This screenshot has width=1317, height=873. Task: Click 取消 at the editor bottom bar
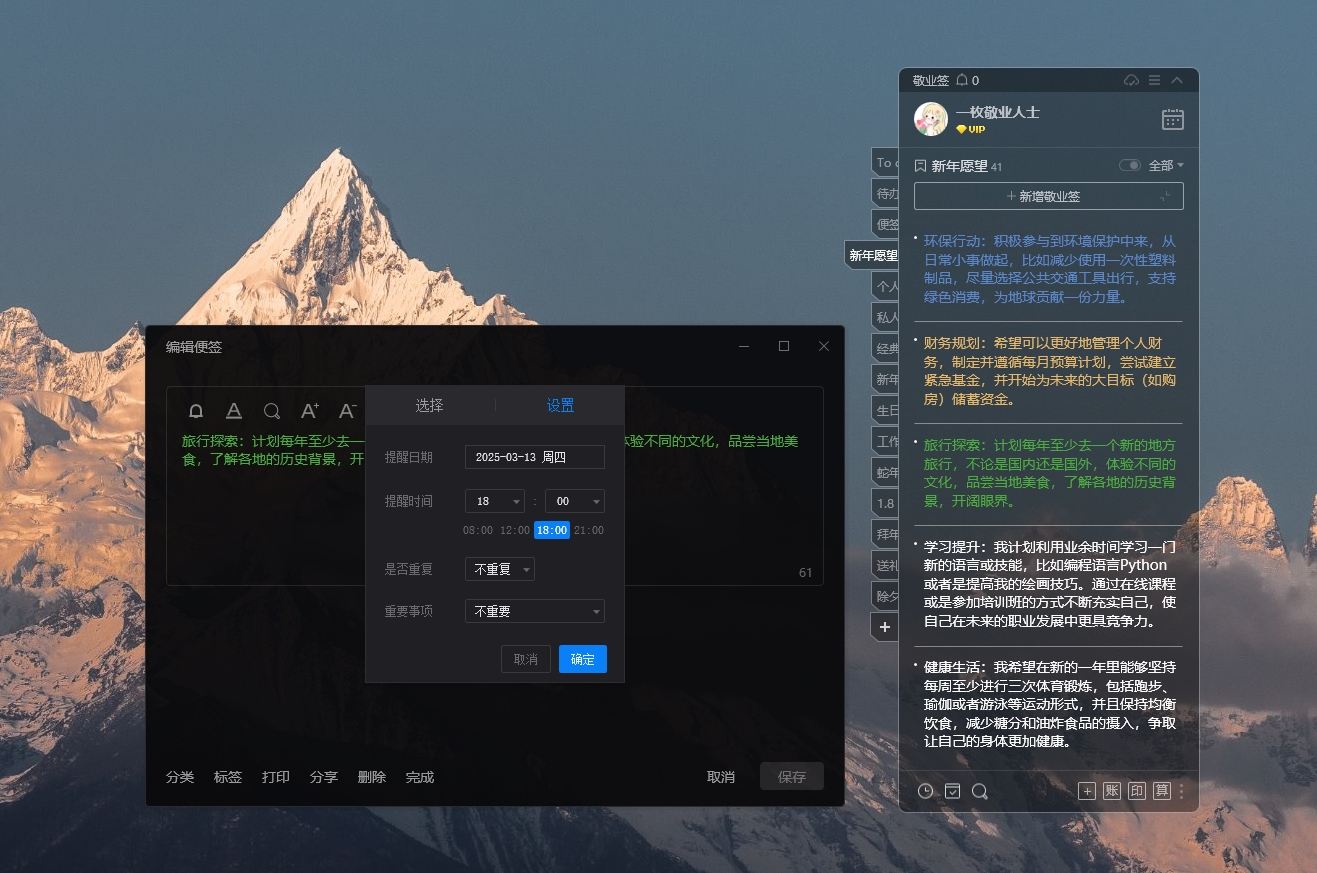[721, 777]
